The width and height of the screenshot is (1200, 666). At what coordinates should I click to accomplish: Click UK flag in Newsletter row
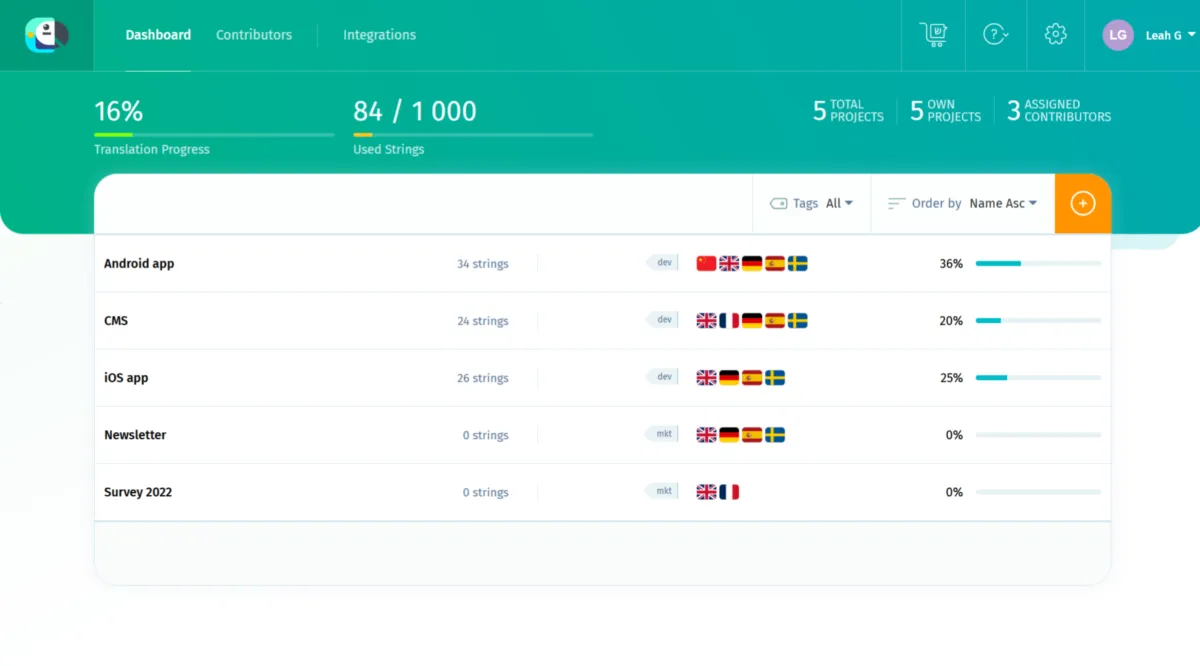[706, 435]
